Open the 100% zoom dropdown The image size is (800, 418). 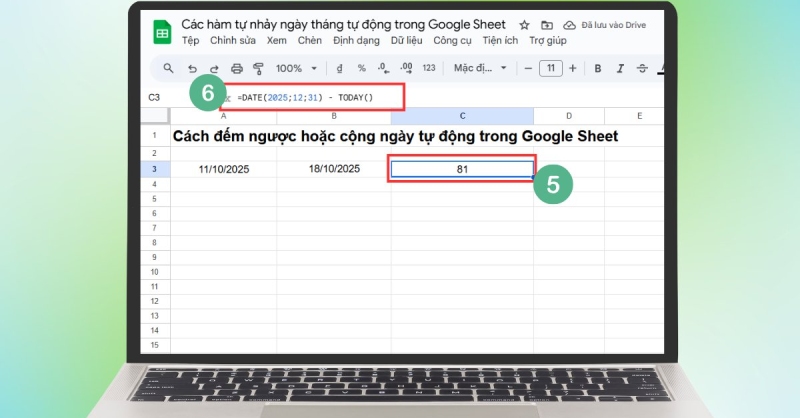(296, 68)
